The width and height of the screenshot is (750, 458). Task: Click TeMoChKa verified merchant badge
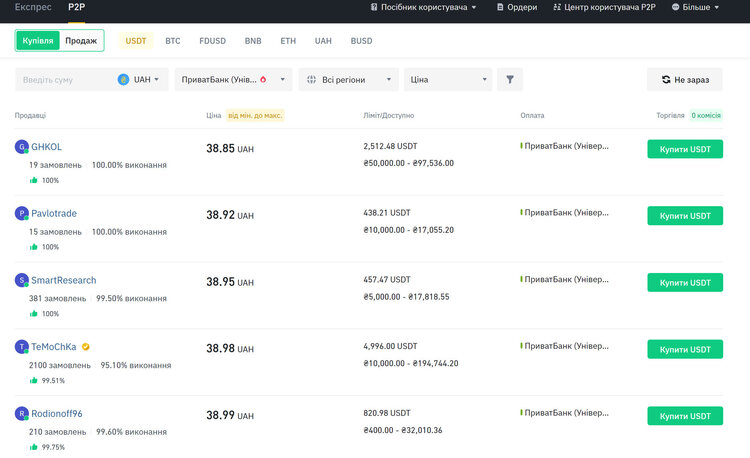pyautogui.click(x=86, y=347)
